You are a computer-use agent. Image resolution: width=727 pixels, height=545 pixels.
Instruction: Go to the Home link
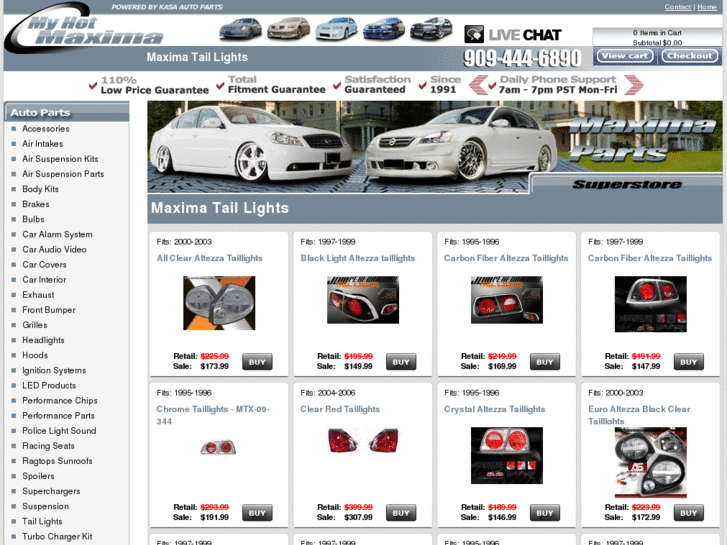pyautogui.click(x=707, y=7)
